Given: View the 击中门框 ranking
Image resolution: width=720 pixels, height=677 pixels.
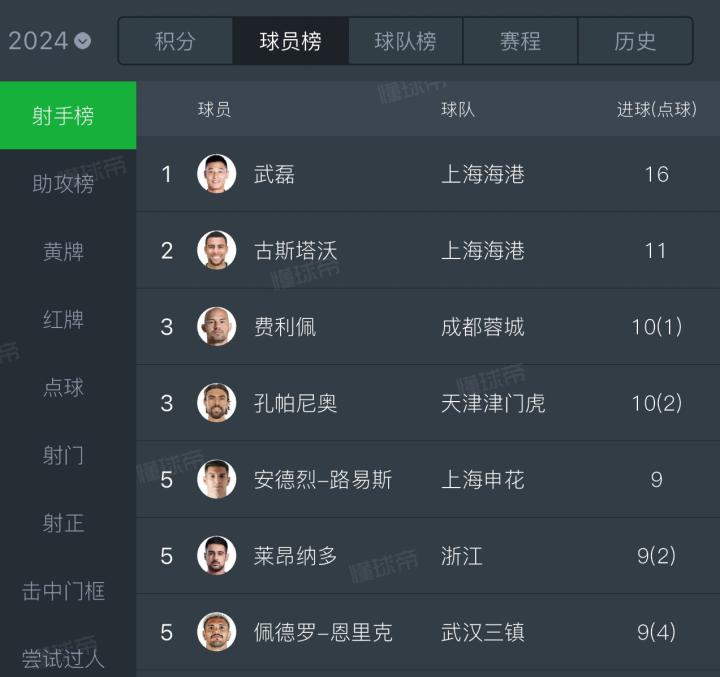Looking at the screenshot, I should click(63, 591).
